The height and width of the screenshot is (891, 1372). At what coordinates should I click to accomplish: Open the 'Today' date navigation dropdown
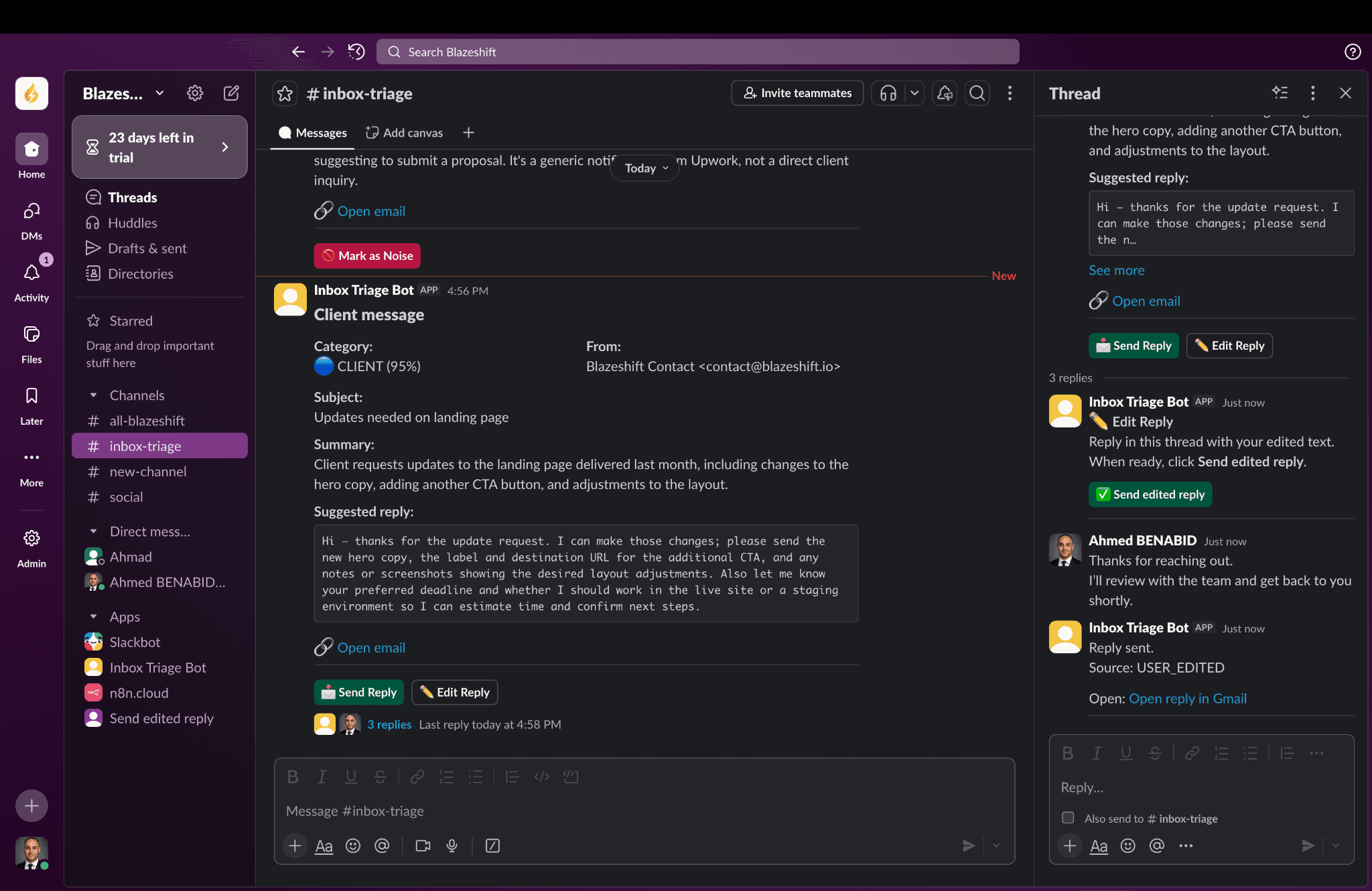coord(643,168)
